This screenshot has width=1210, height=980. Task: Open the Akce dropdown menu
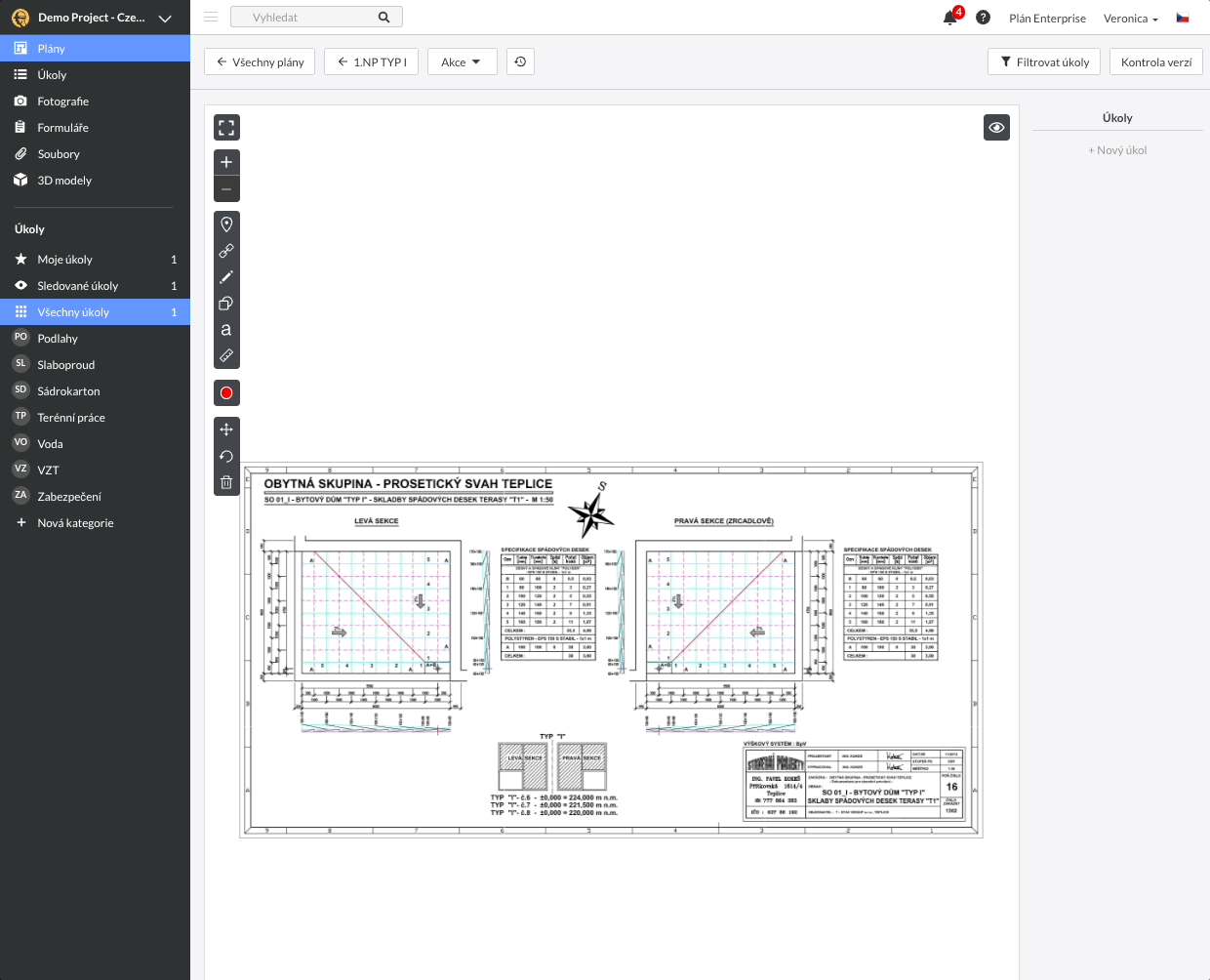pos(462,61)
